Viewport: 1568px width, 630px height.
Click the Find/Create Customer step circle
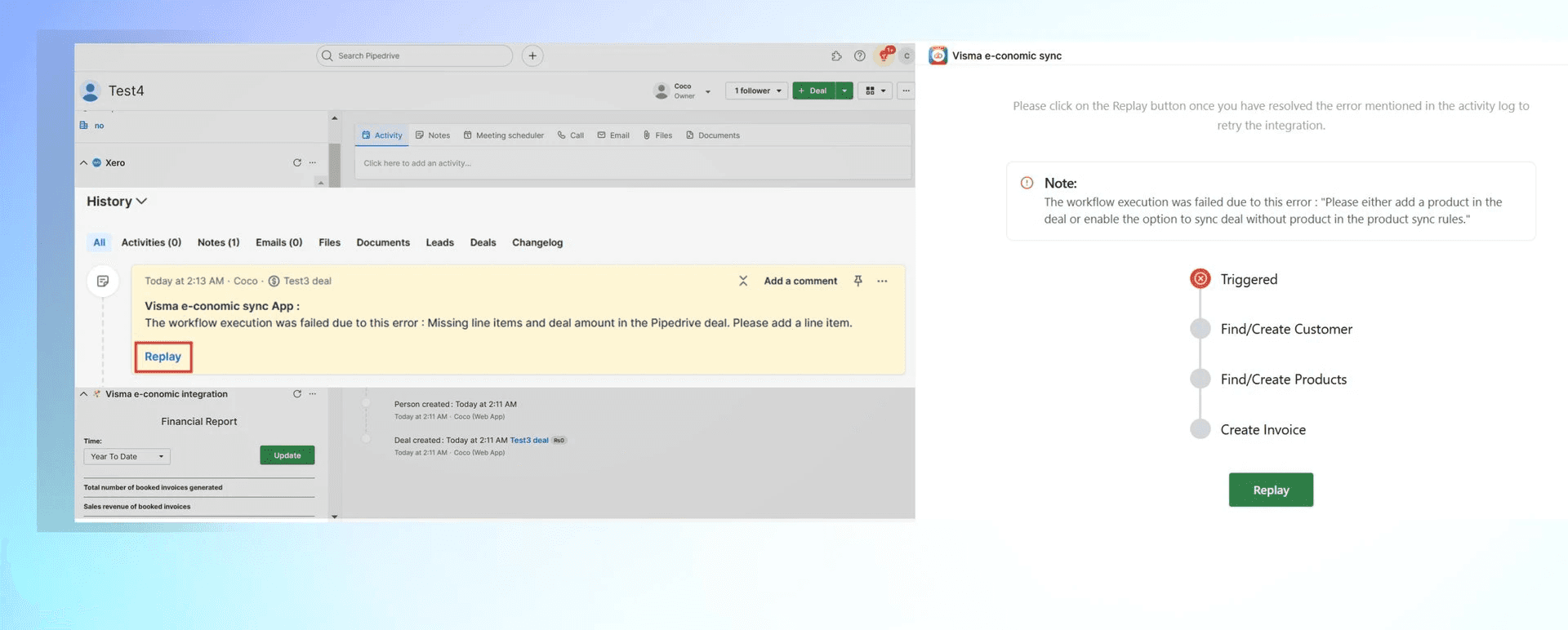(x=1200, y=329)
